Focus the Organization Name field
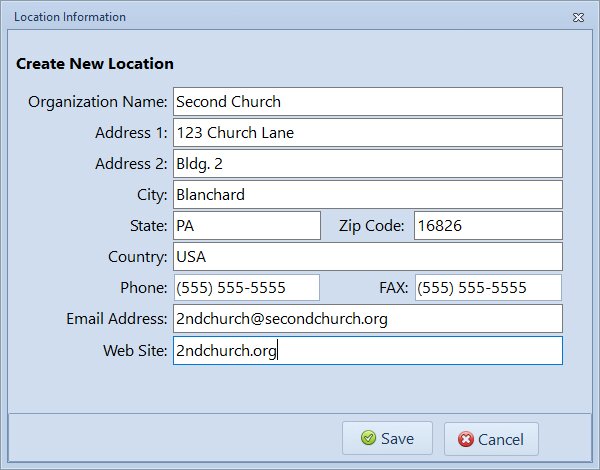The image size is (600, 470). pos(368,101)
